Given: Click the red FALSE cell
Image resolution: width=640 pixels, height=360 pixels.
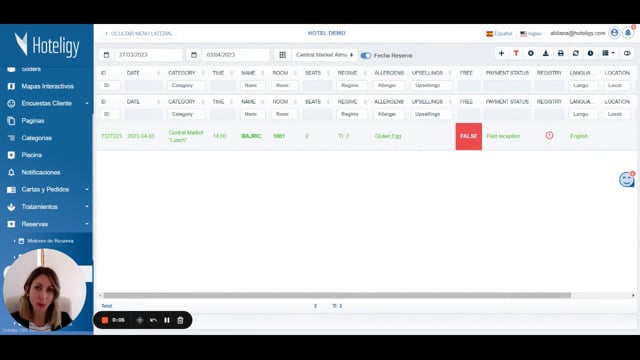Looking at the screenshot, I should (x=469, y=136).
